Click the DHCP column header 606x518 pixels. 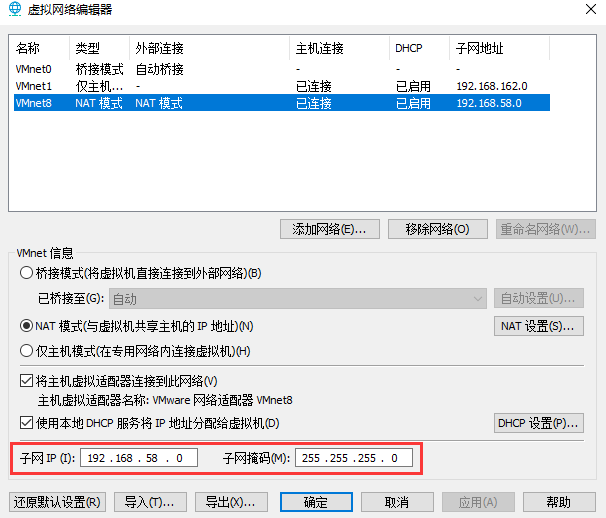pos(419,48)
